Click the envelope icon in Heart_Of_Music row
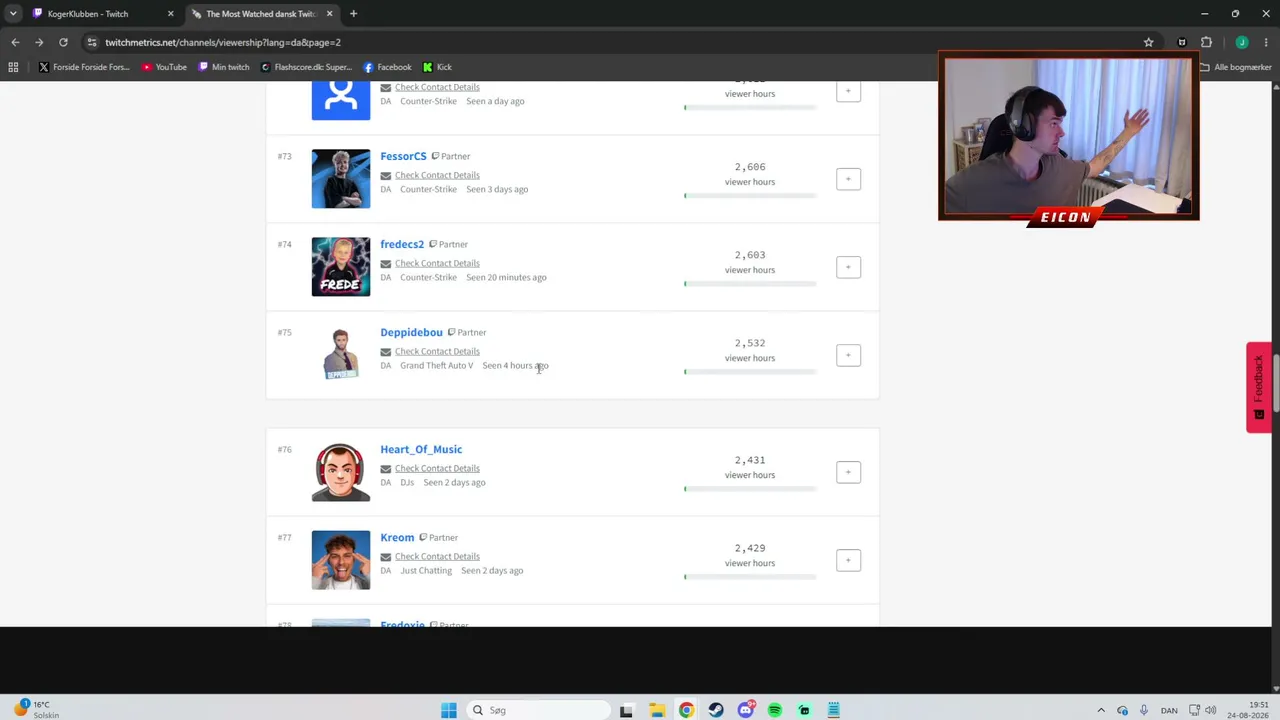Viewport: 1280px width, 720px height. click(386, 469)
